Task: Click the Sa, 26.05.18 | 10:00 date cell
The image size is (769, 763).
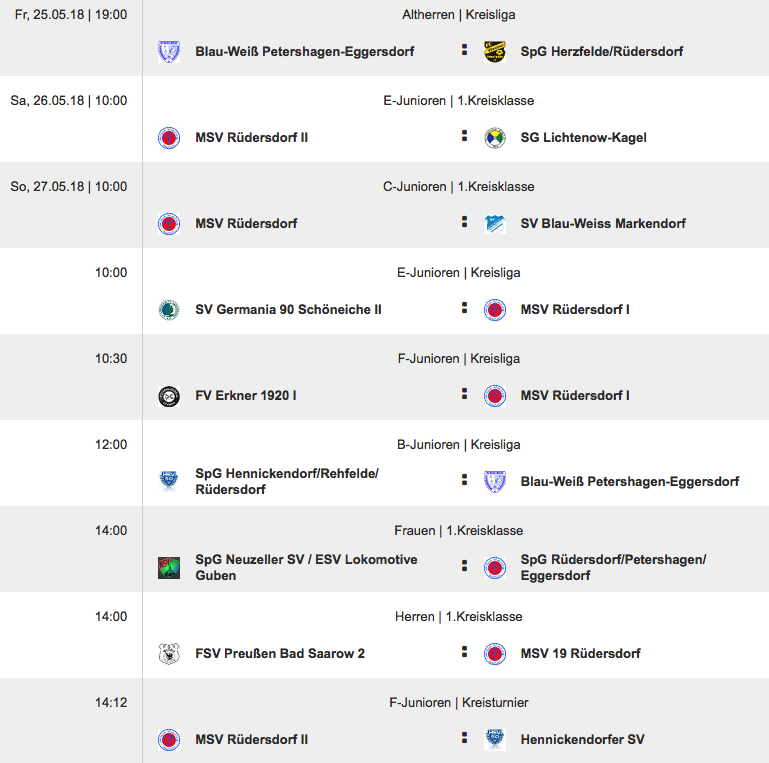Action: point(68,101)
